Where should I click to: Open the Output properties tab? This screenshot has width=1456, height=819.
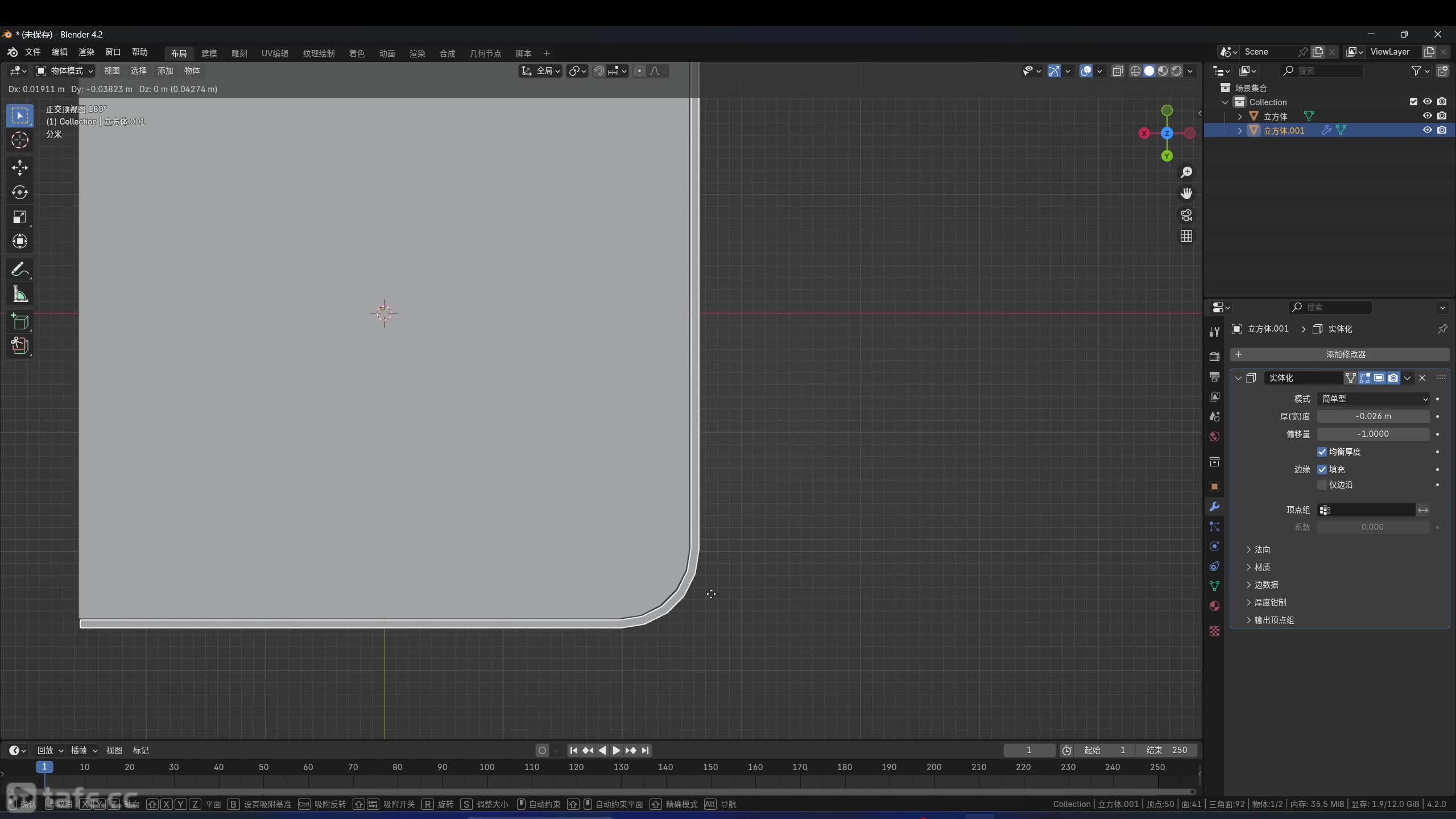pos(1214,377)
